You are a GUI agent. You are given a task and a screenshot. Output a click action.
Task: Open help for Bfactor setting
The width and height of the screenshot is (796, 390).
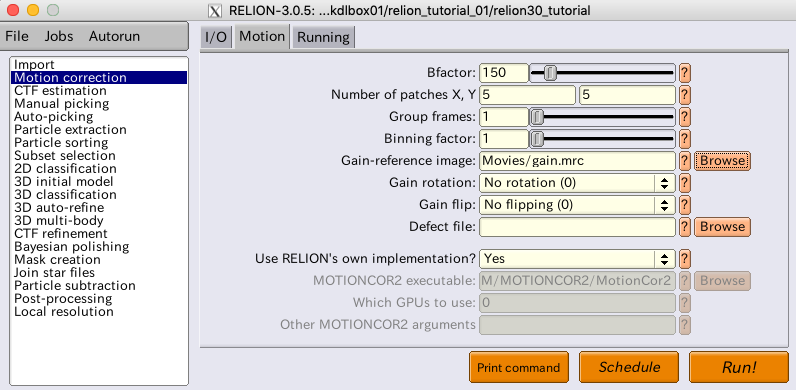[x=684, y=73]
